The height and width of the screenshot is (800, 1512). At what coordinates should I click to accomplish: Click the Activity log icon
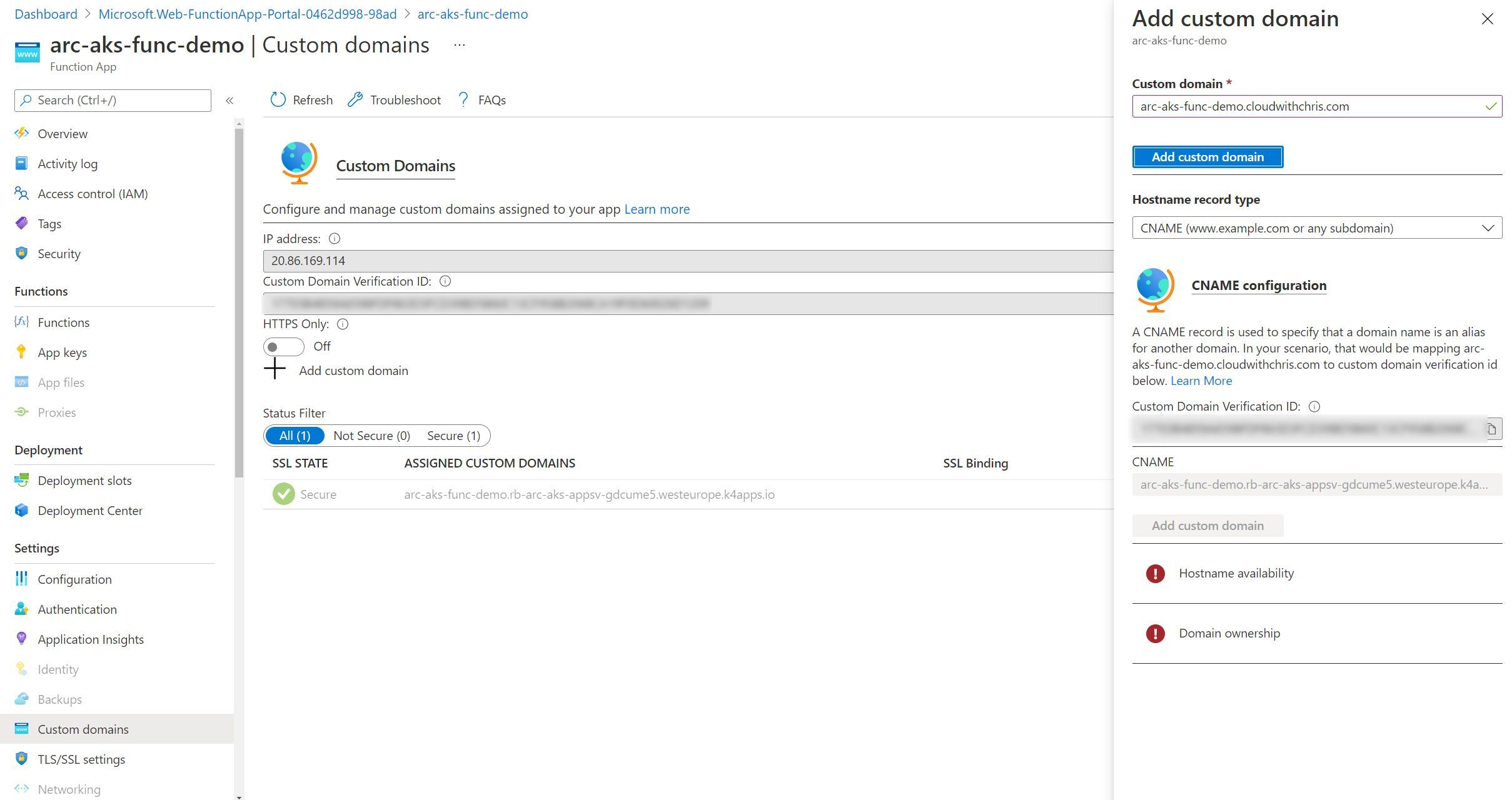point(21,163)
